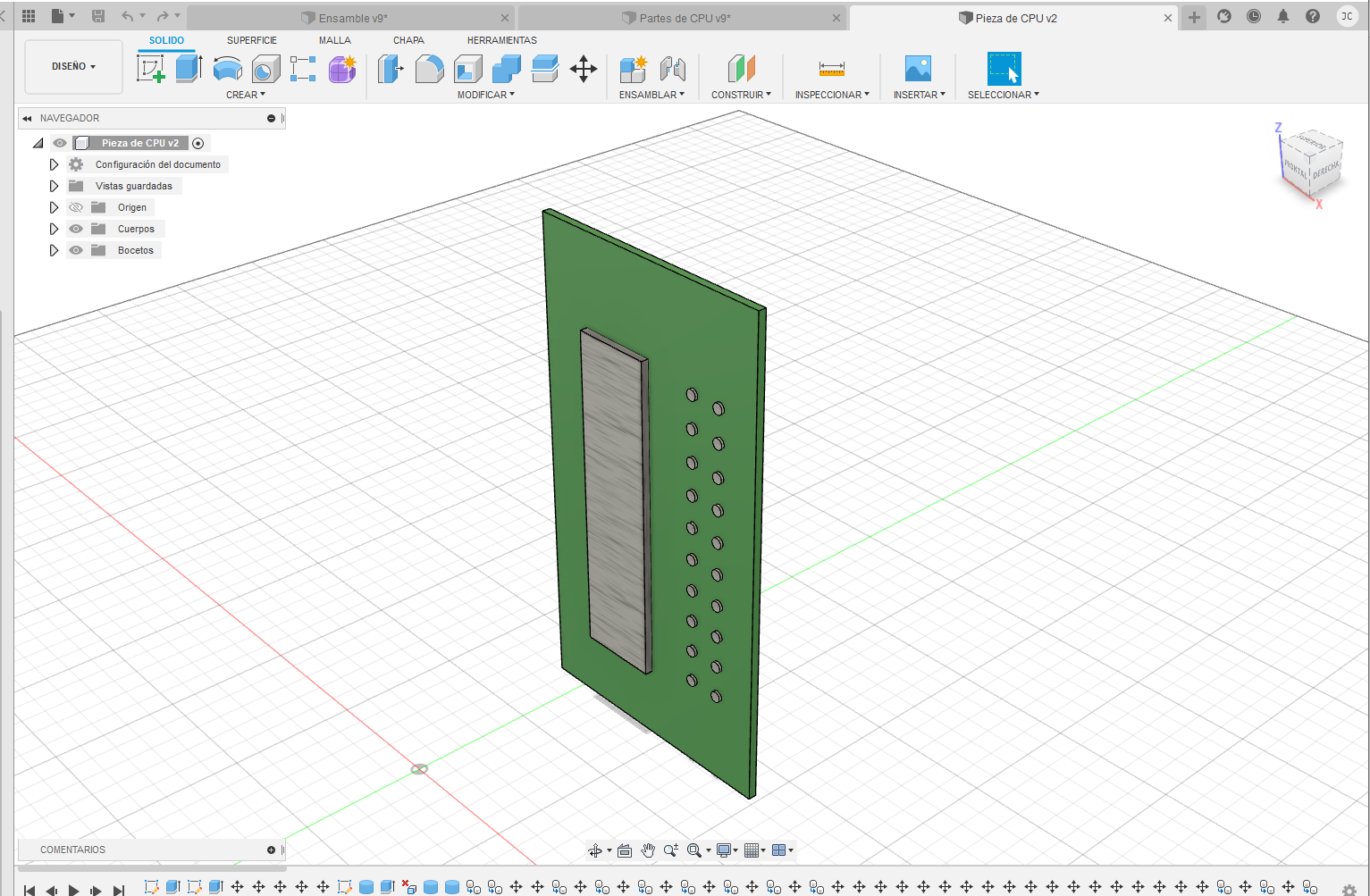Hide the Cuerpos folder

pyautogui.click(x=76, y=229)
